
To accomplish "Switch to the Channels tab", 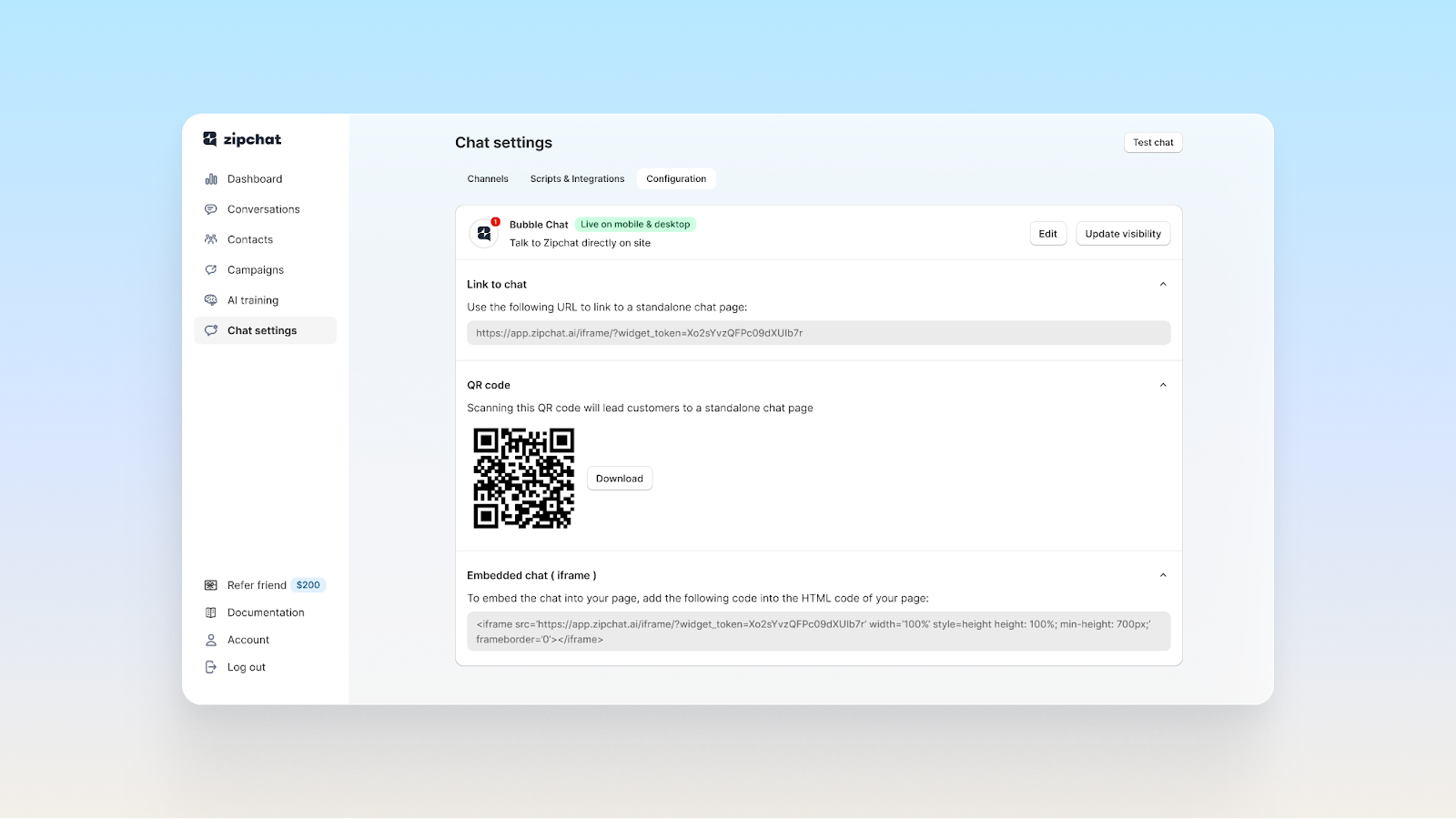I will 488,178.
